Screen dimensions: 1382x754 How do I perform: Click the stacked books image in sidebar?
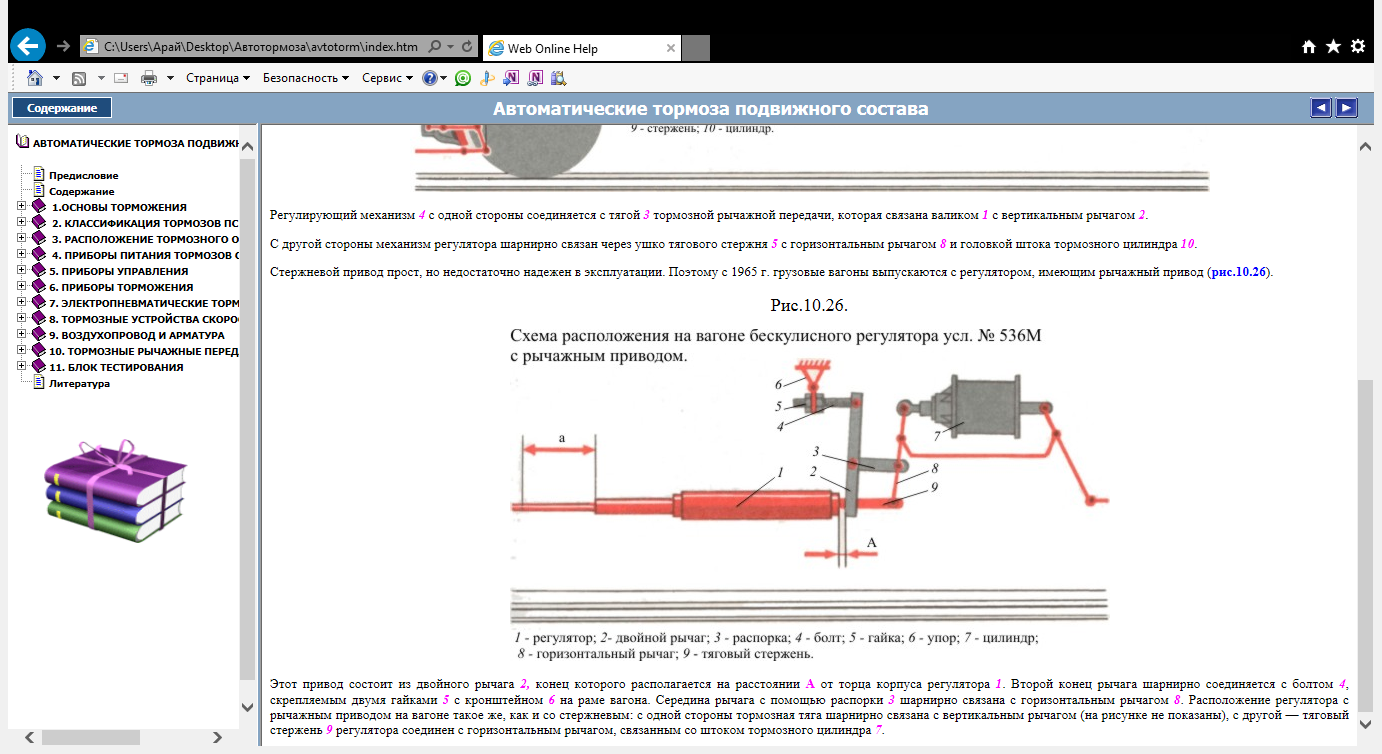click(116, 491)
